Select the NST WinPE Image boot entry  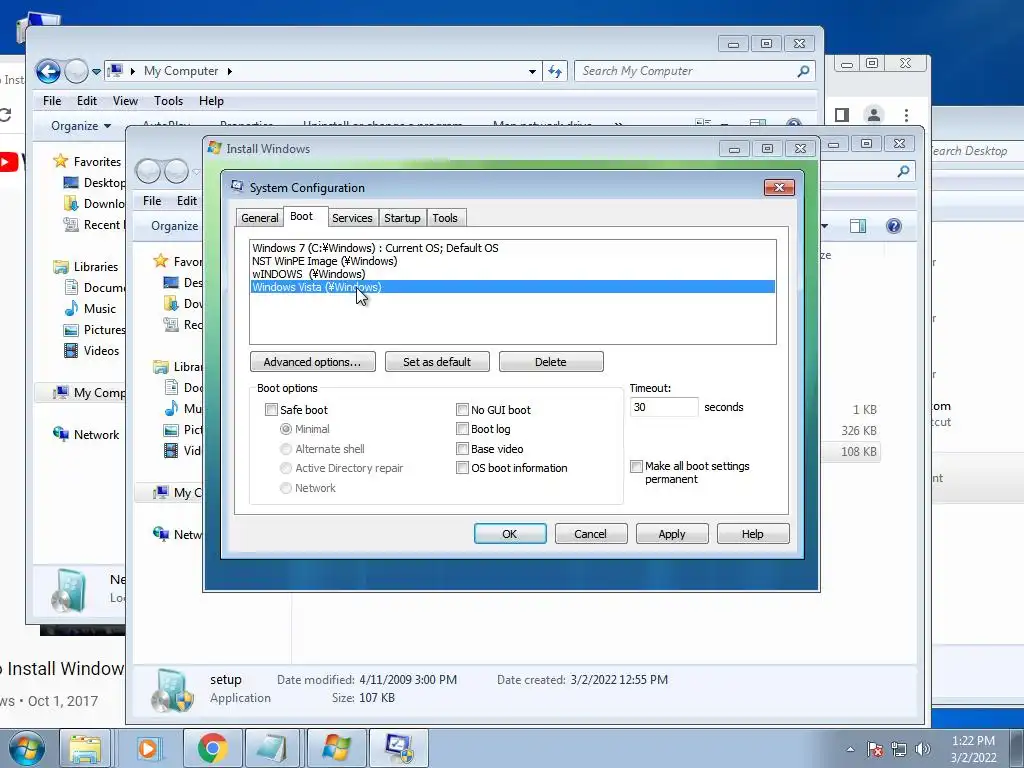tap(513, 261)
